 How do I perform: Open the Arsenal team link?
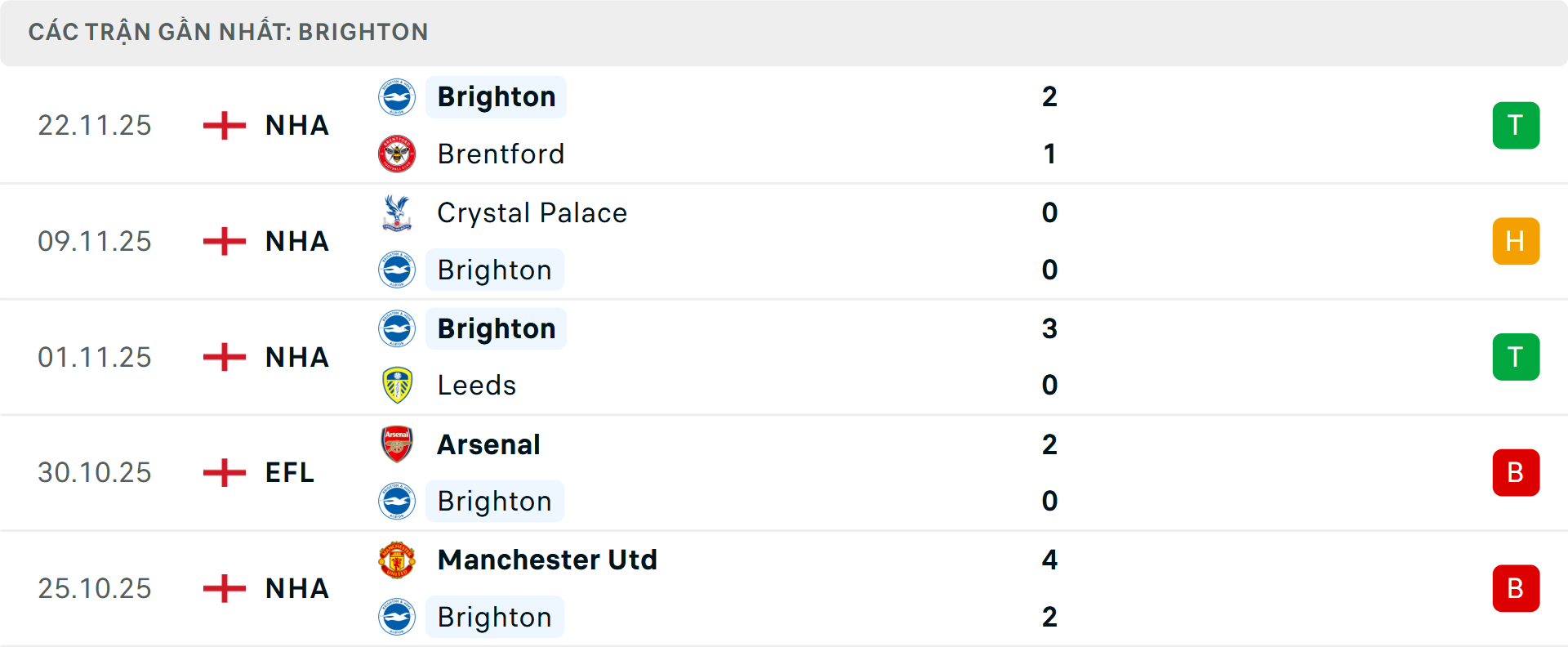coord(488,444)
